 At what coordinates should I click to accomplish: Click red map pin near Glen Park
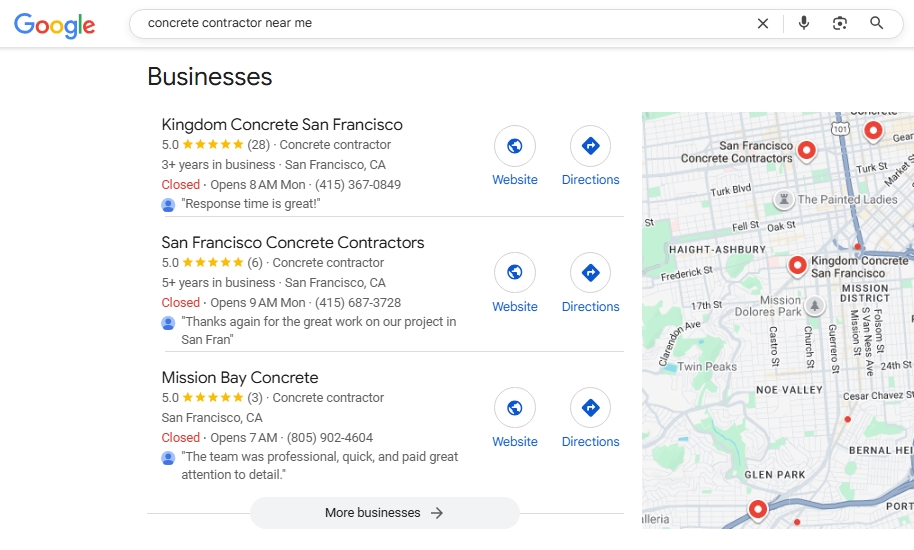pos(758,509)
